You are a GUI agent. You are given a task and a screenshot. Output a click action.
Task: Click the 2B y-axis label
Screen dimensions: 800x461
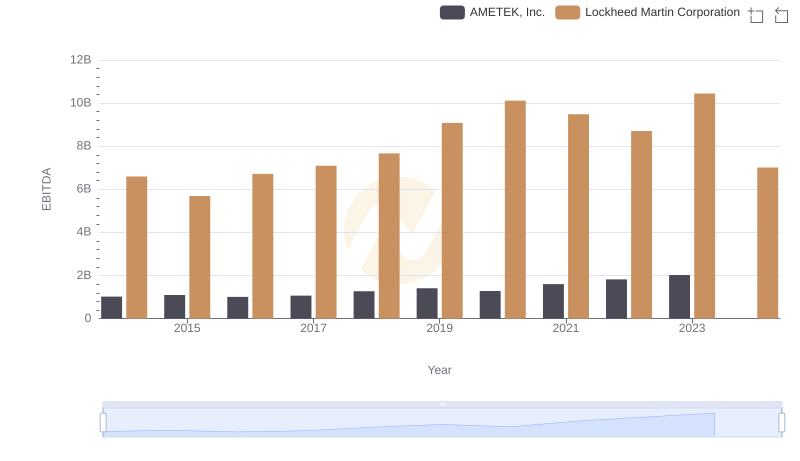(84, 275)
